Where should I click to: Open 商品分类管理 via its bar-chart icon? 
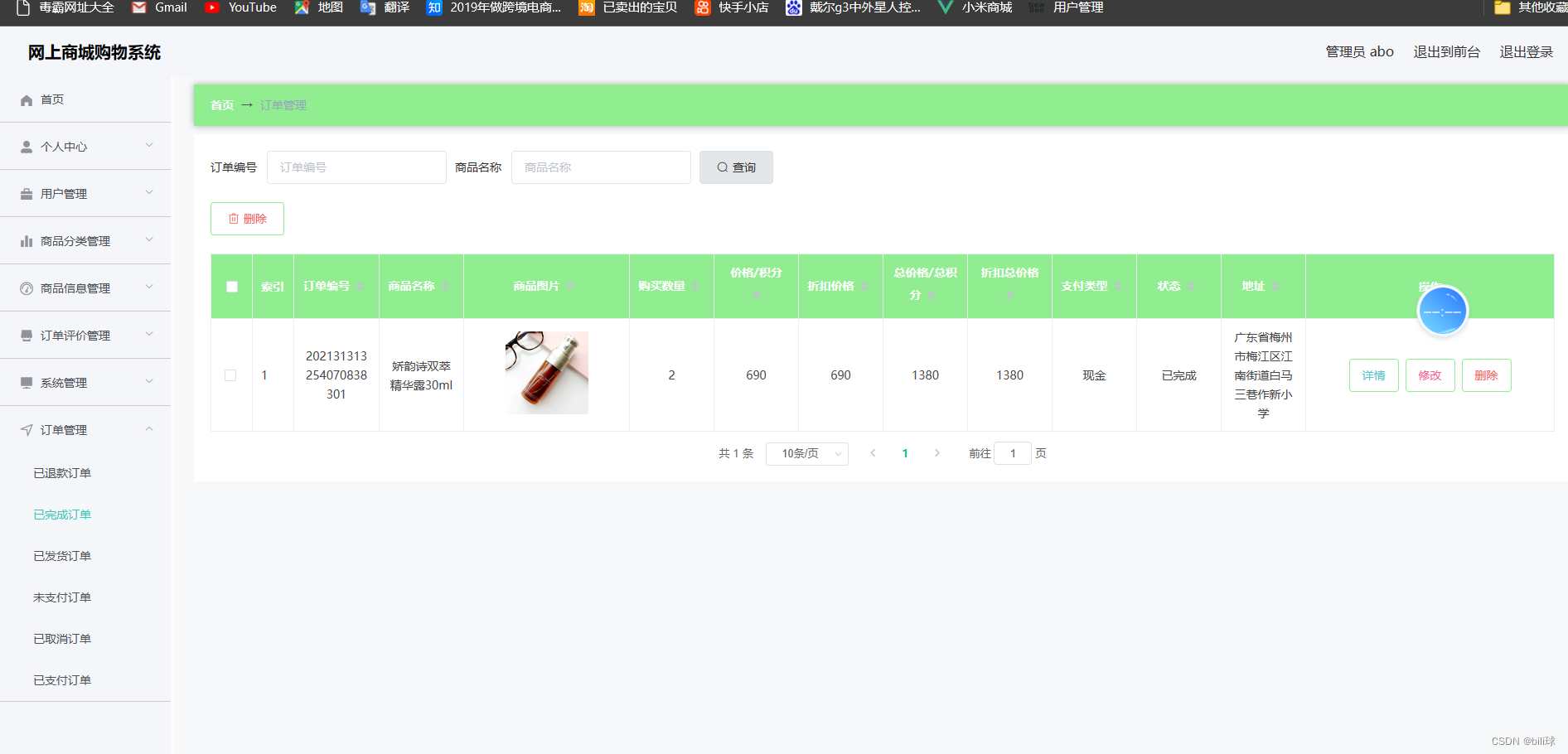click(24, 240)
